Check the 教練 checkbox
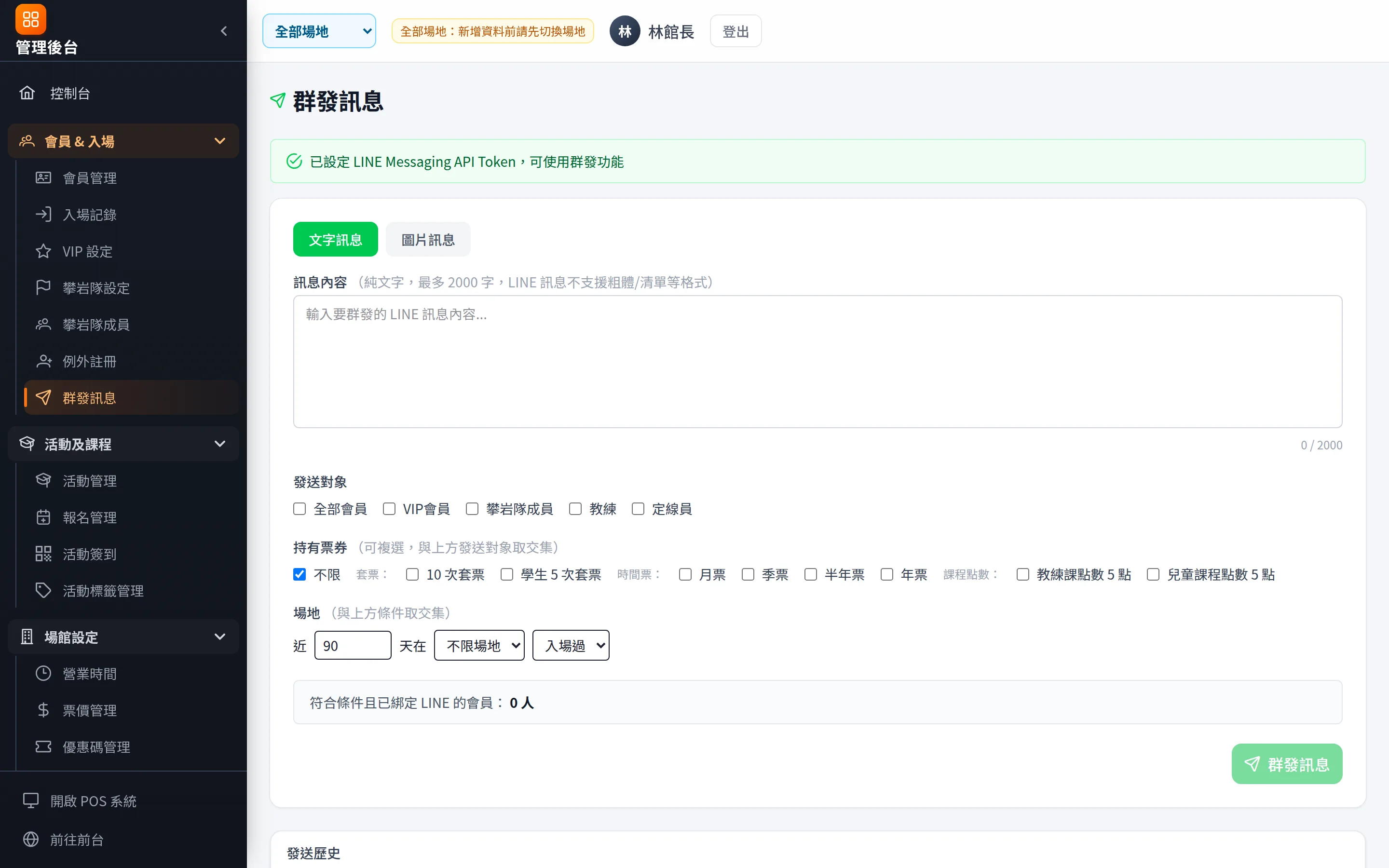This screenshot has height=868, width=1389. (575, 509)
